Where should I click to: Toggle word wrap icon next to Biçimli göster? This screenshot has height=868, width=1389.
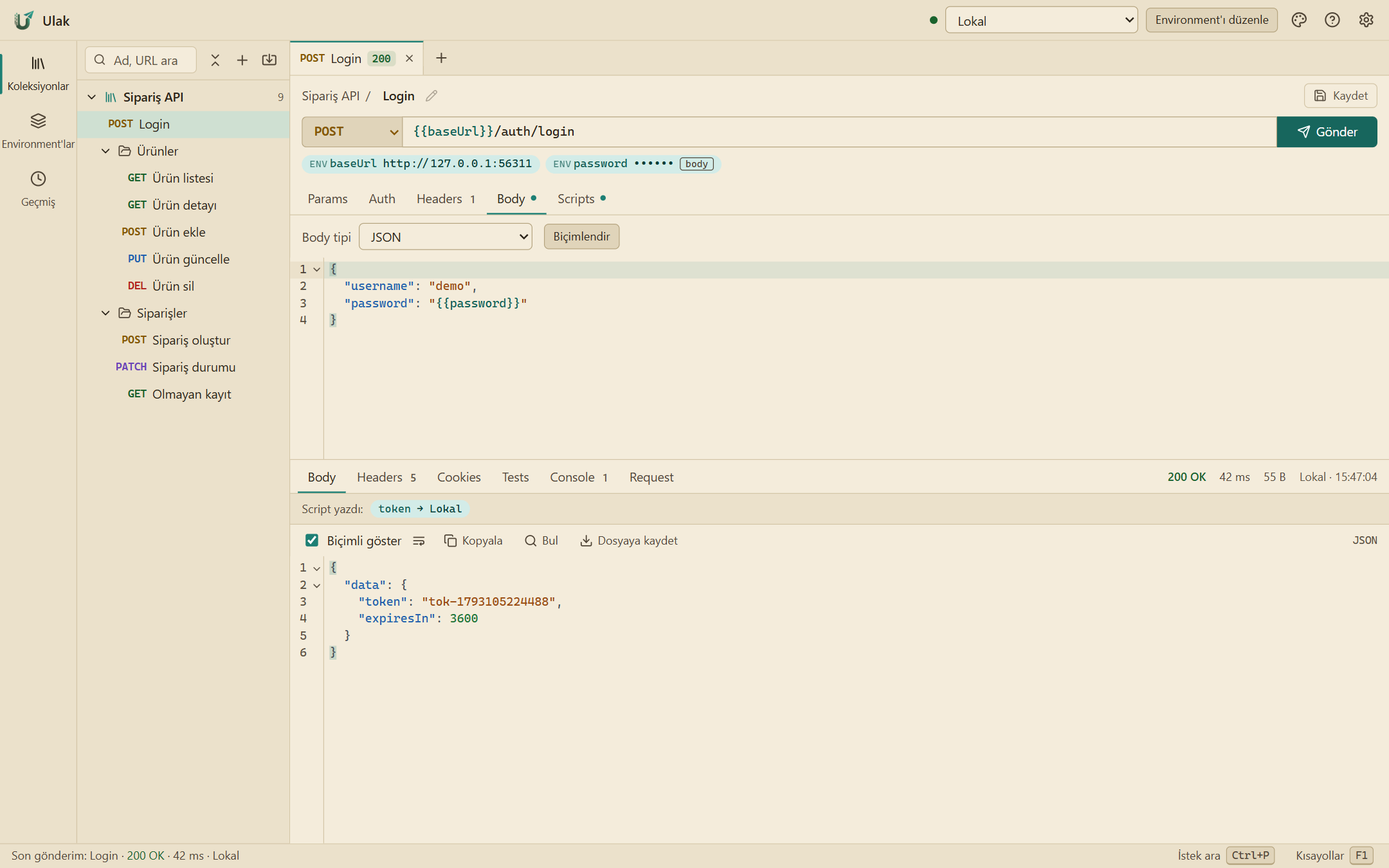click(419, 541)
